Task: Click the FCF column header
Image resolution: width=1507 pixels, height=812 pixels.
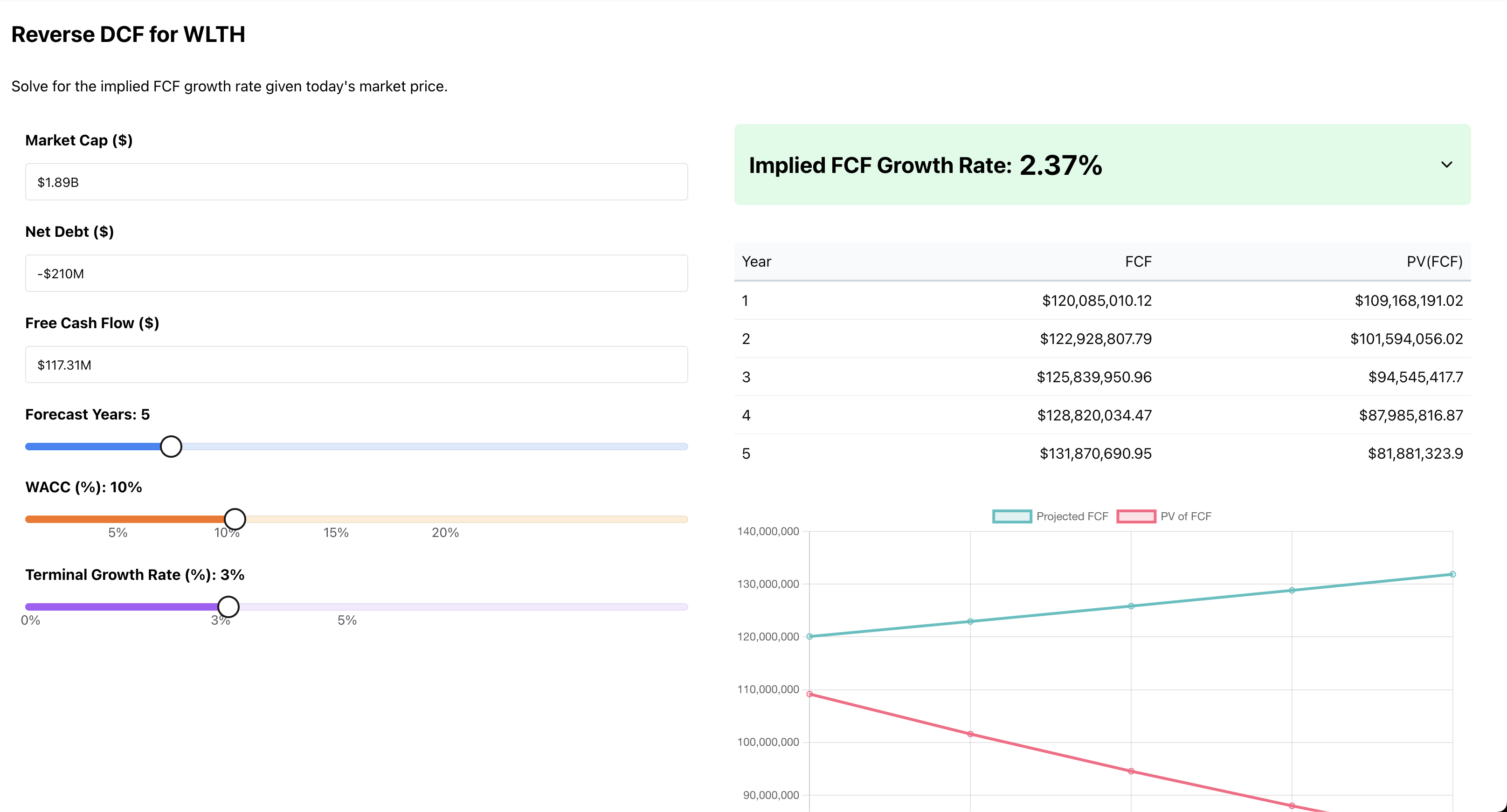Action: pyautogui.click(x=1137, y=261)
